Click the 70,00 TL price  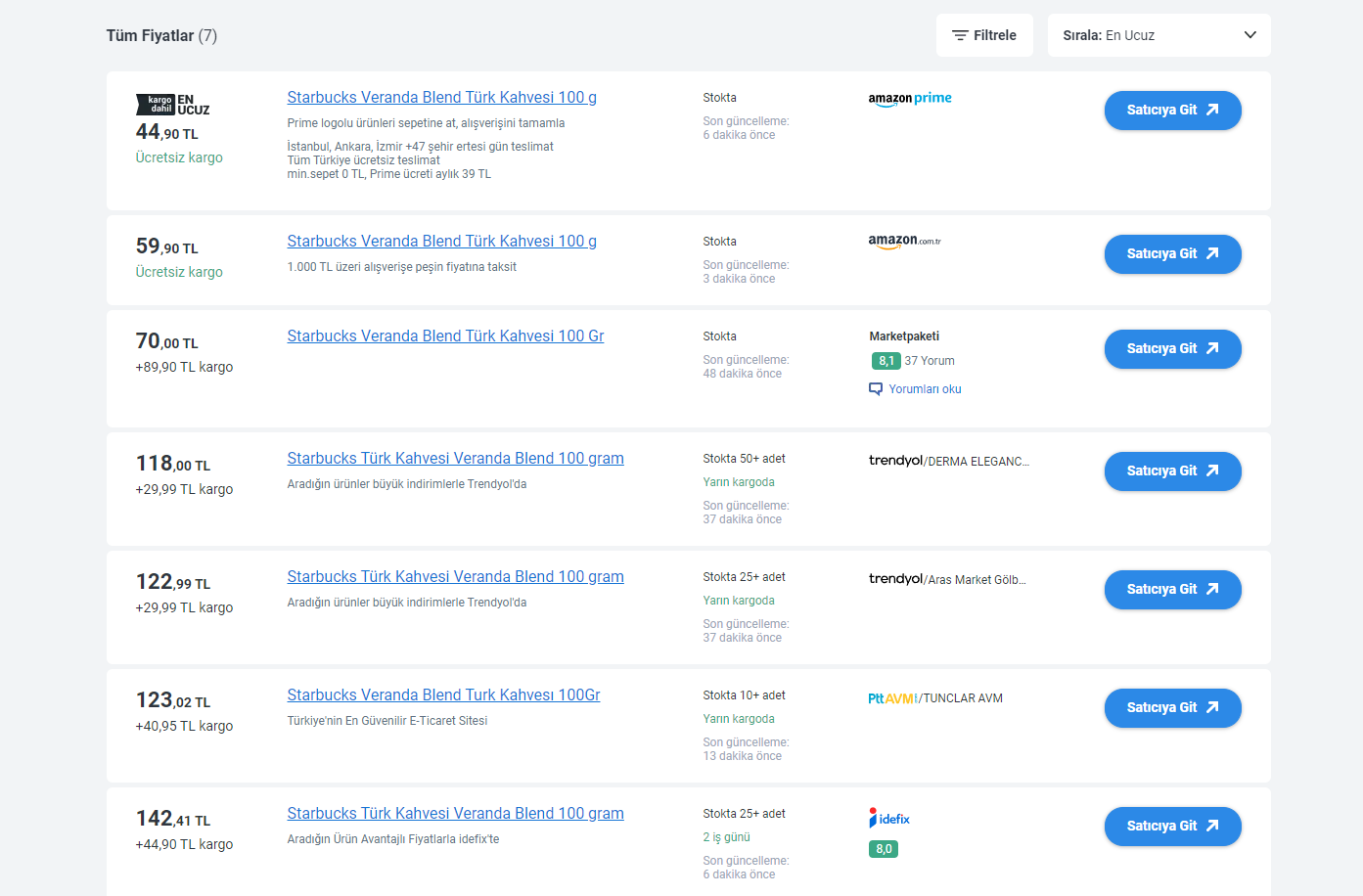[167, 341]
